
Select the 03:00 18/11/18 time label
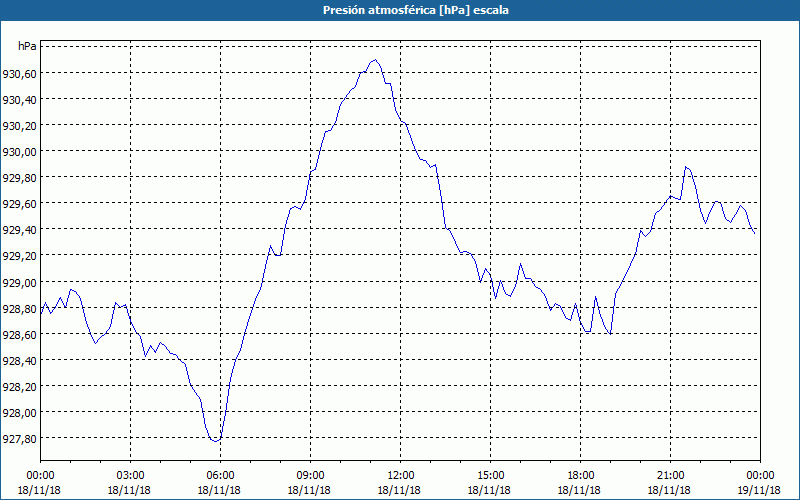click(x=130, y=483)
